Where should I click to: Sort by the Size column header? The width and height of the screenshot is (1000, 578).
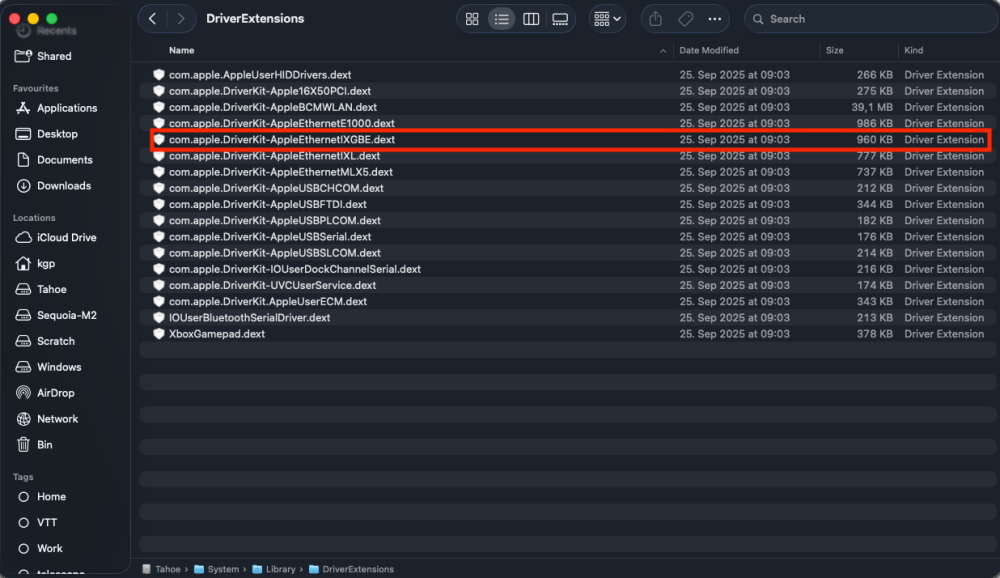click(x=834, y=50)
